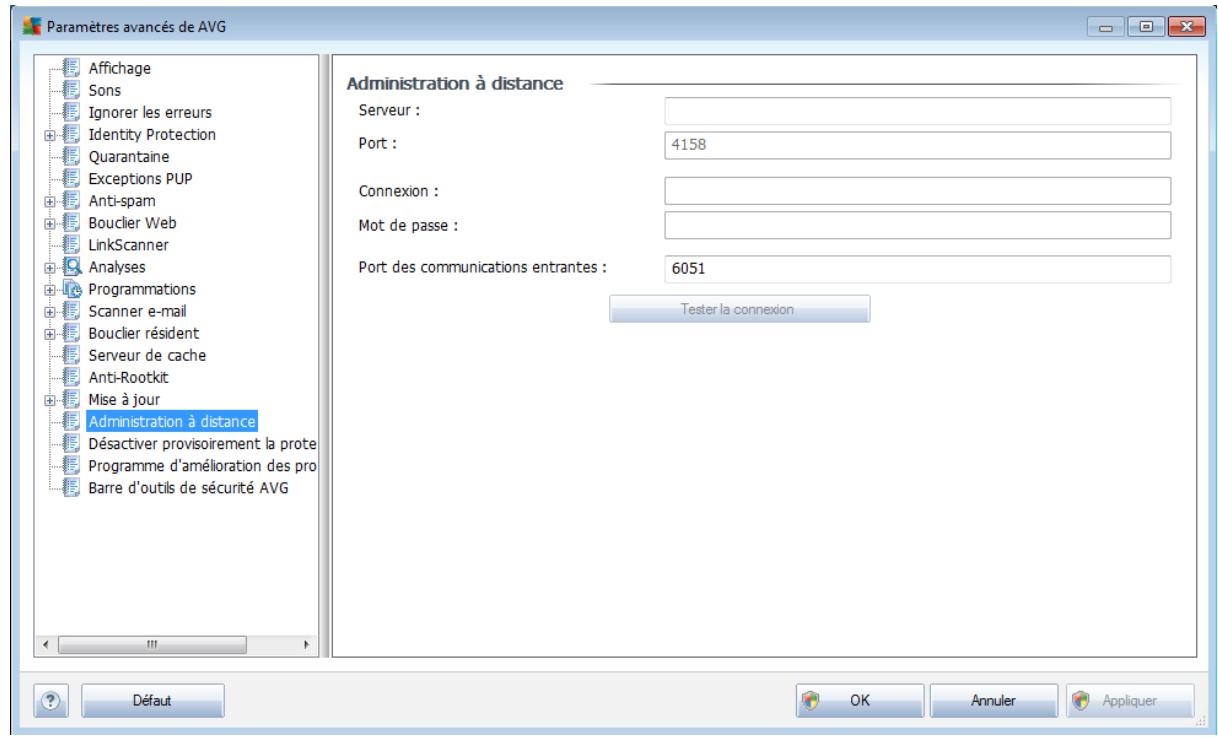Open Barre d'outils de sécurité AVG
This screenshot has width=1218, height=737.
click(188, 487)
